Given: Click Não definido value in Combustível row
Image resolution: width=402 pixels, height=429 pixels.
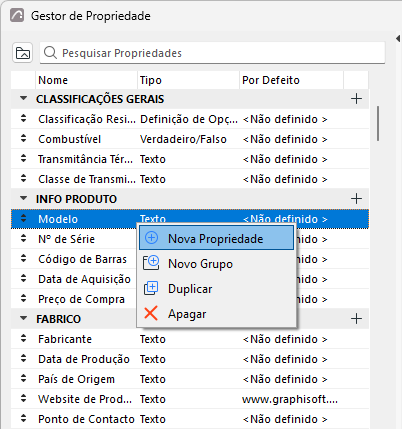Looking at the screenshot, I should pyautogui.click(x=285, y=139).
